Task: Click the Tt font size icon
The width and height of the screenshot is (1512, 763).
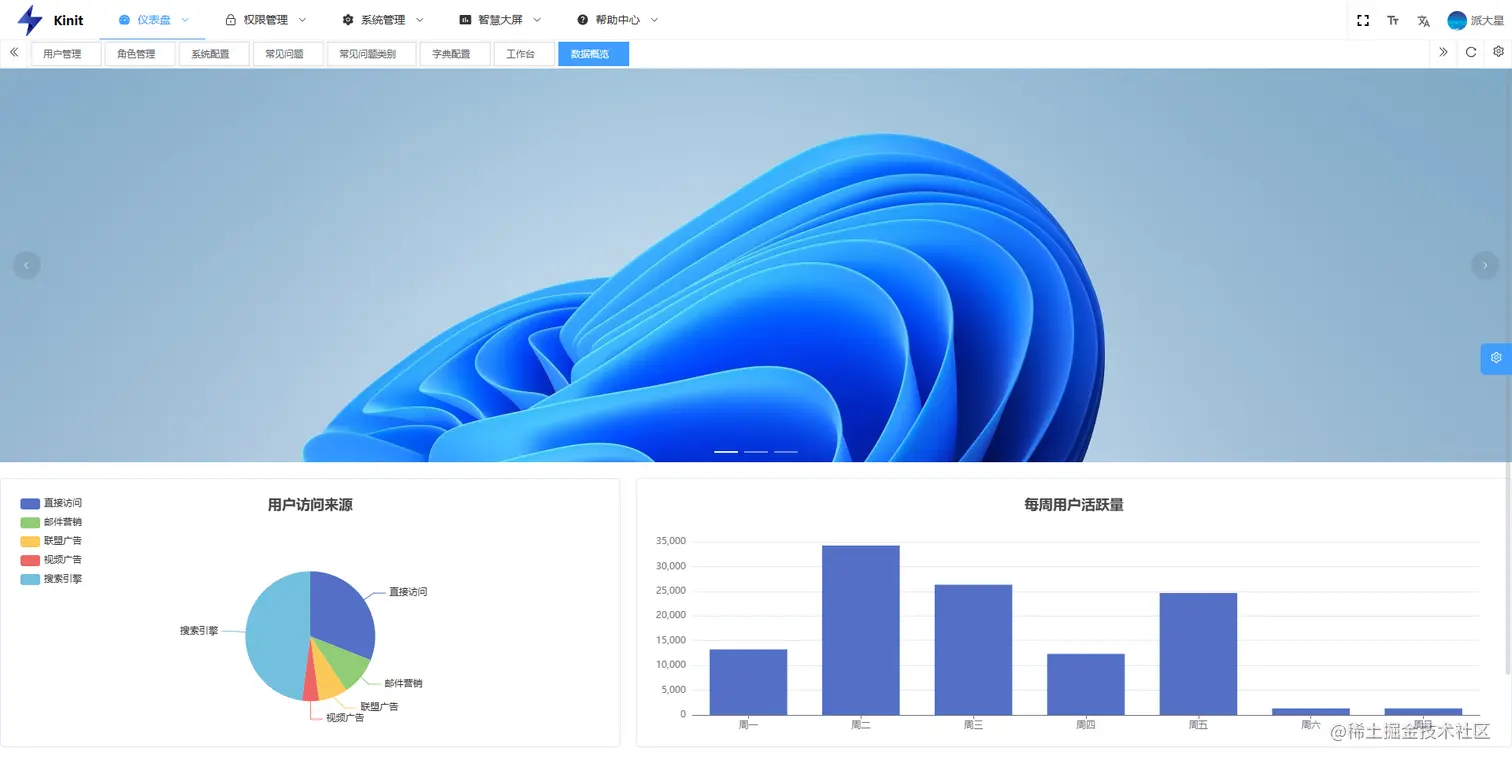Action: click(x=1392, y=19)
